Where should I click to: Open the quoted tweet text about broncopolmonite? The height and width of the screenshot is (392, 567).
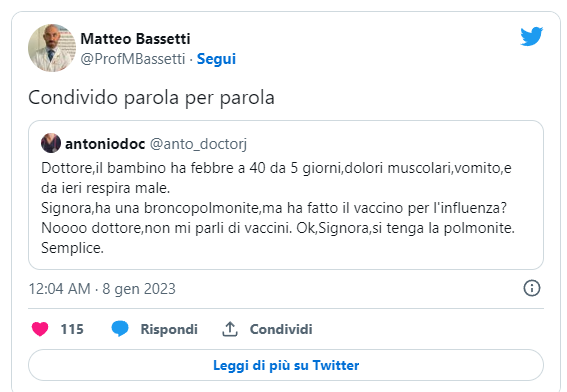click(277, 208)
